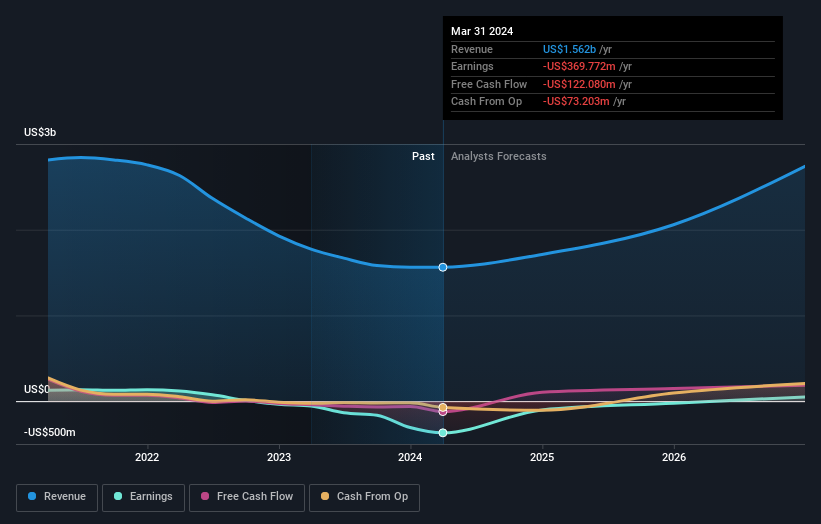821x524 pixels.
Task: Toggle the Earnings legend button
Action: [x=143, y=497]
